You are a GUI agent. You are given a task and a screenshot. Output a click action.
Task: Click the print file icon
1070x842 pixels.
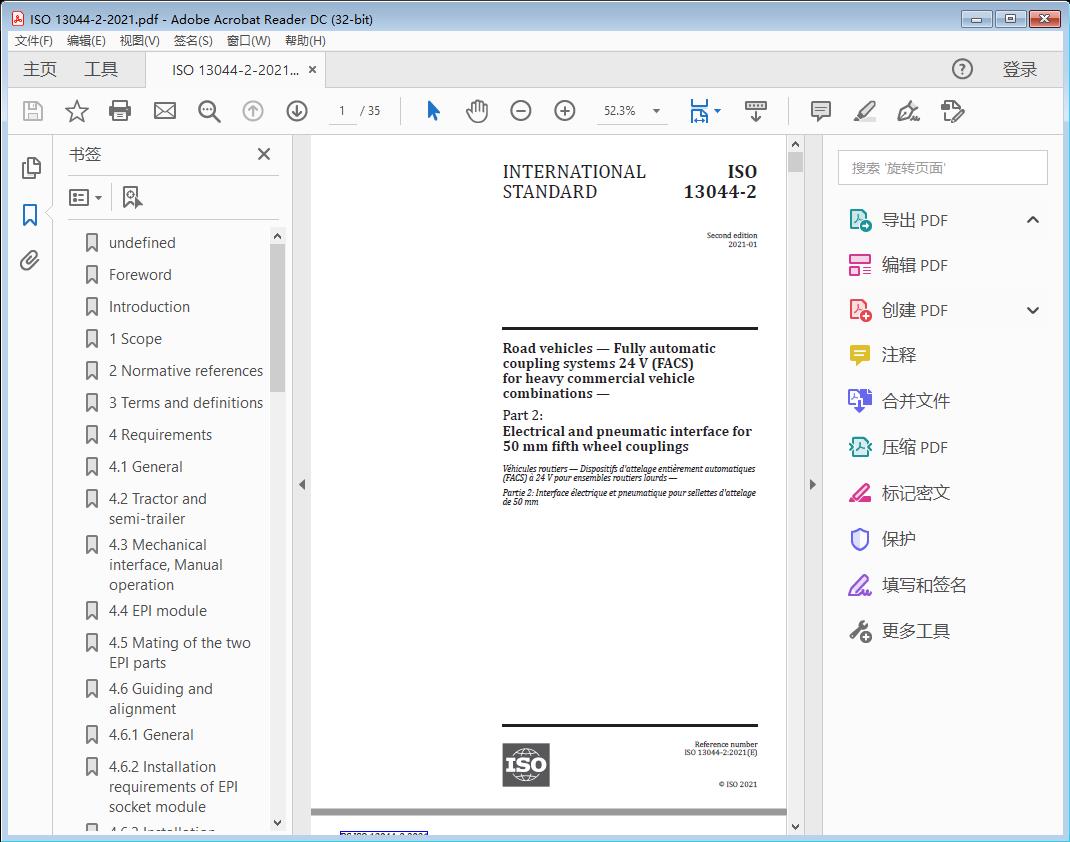(x=120, y=111)
